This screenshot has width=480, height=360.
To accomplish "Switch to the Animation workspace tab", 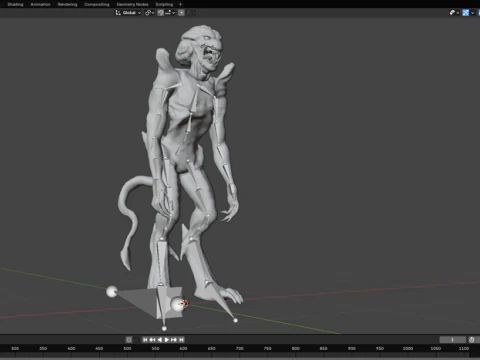I will click(40, 4).
